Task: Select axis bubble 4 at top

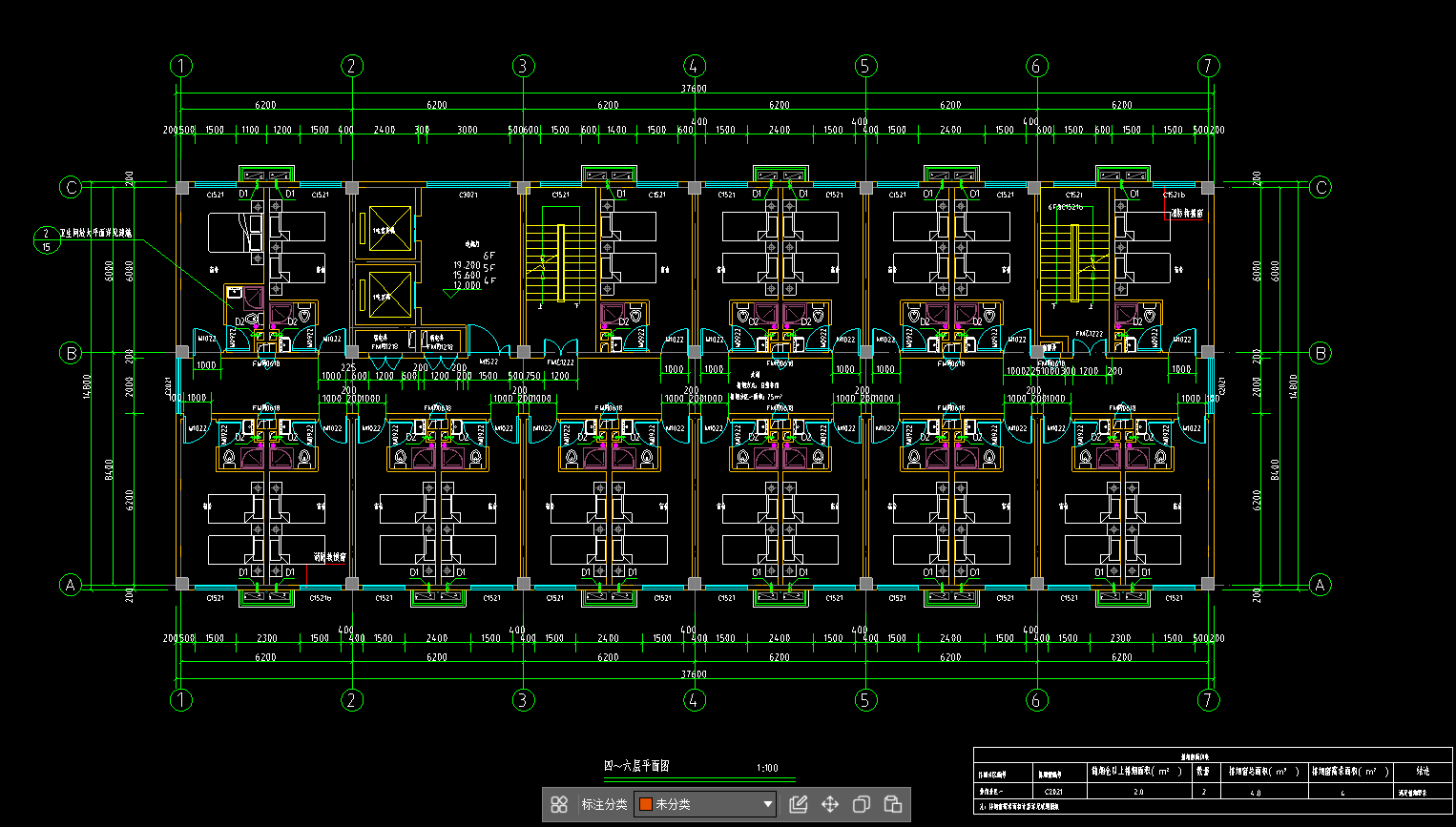Action: pyautogui.click(x=695, y=66)
